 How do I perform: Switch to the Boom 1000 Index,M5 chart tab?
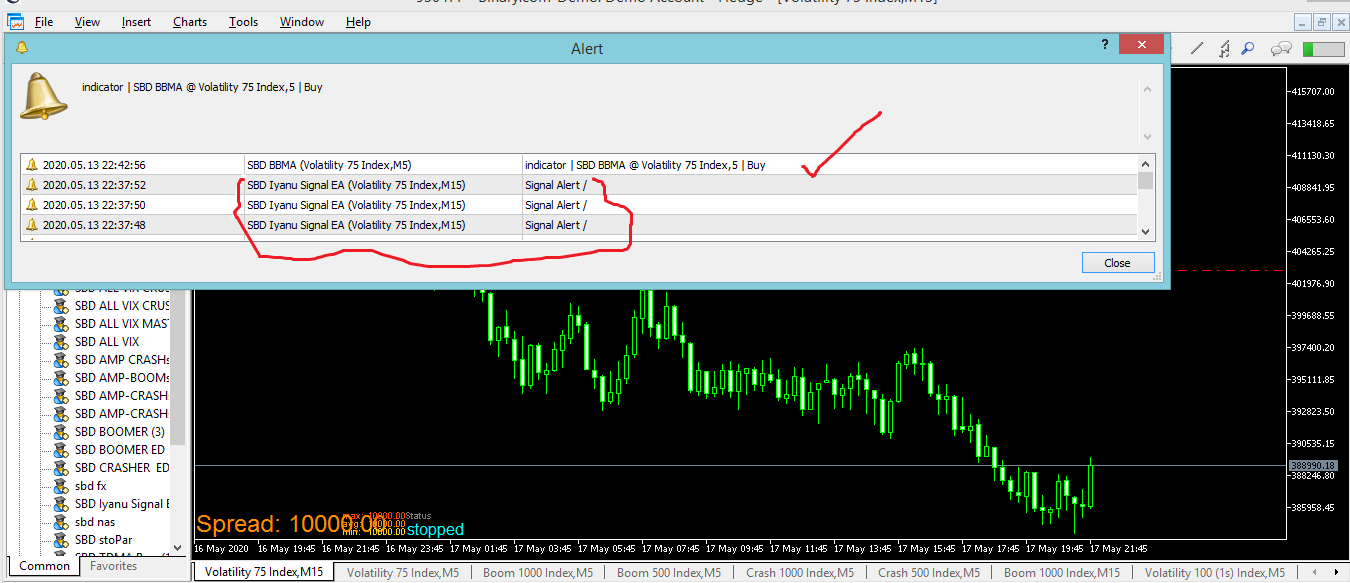[539, 573]
